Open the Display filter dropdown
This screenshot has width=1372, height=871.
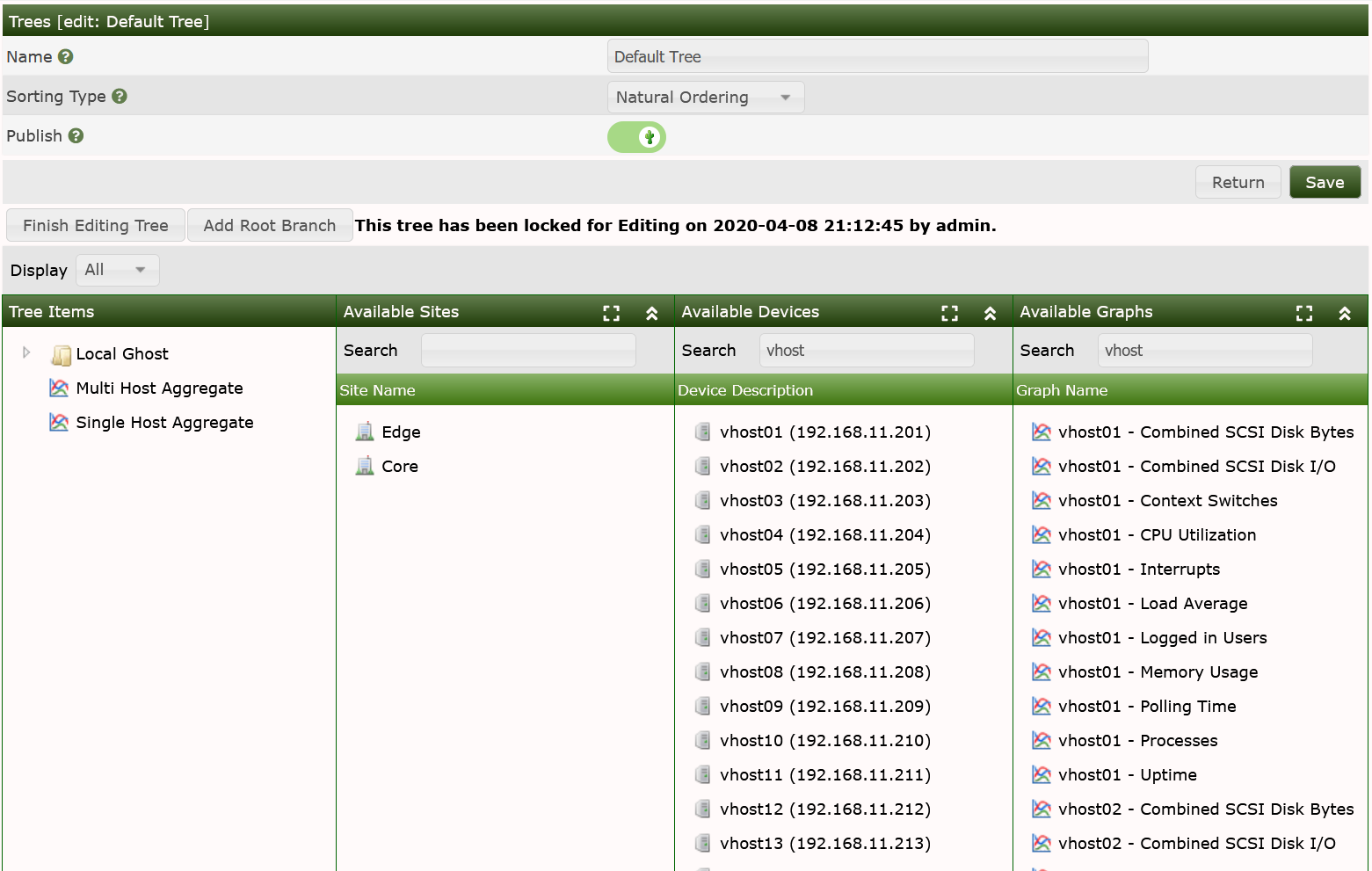117,270
